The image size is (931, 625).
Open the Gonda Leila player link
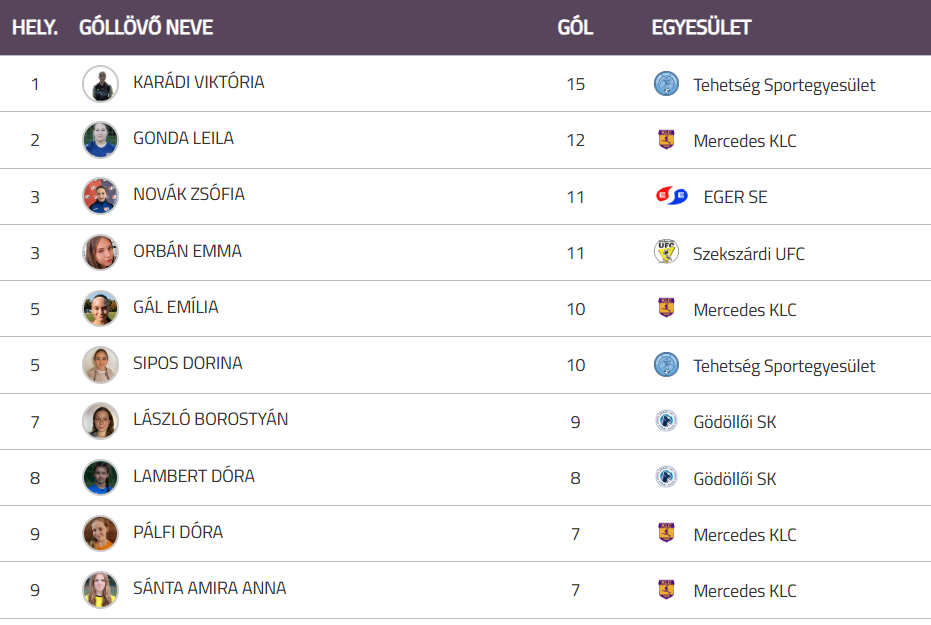pos(183,138)
